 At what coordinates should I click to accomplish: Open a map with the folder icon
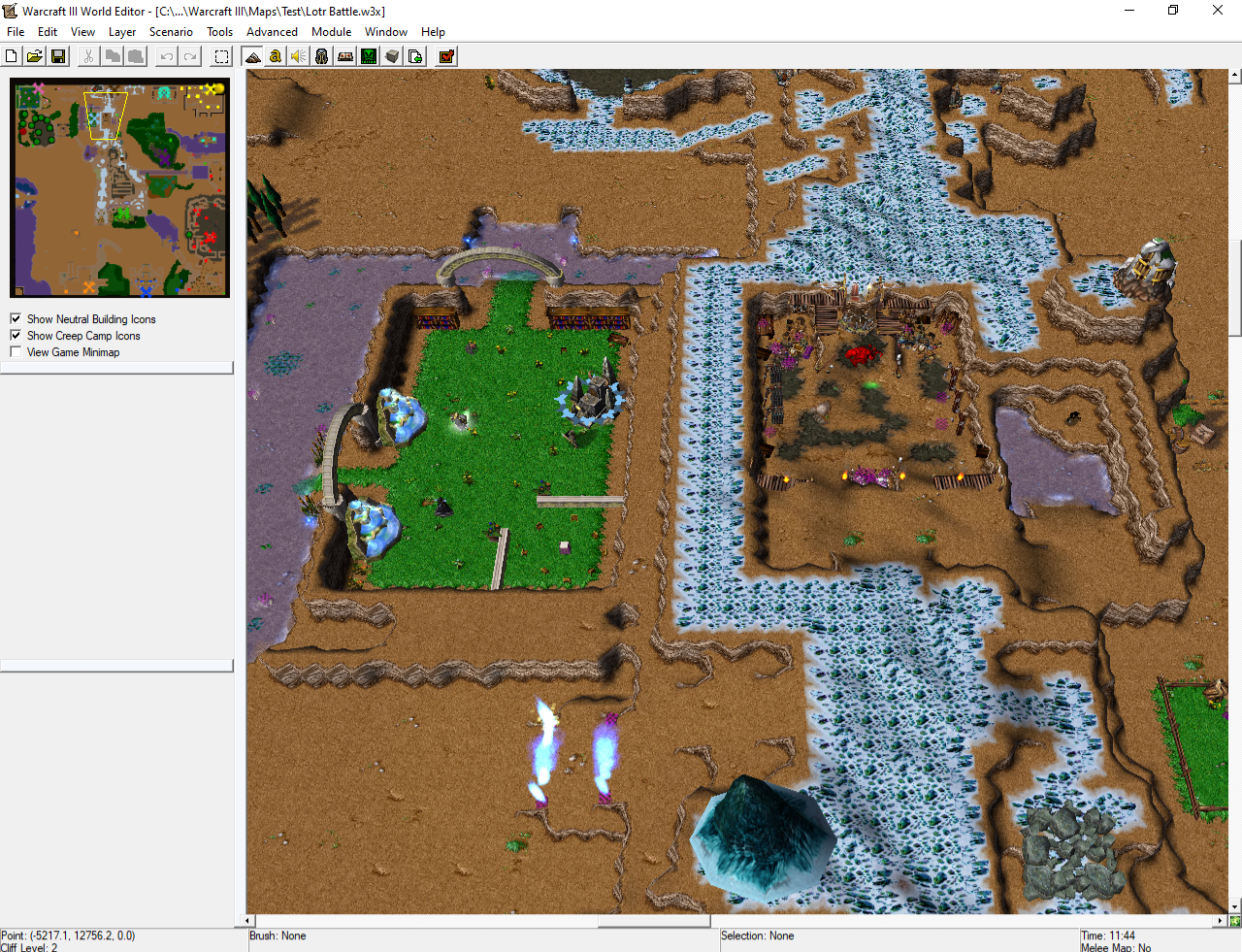point(35,56)
